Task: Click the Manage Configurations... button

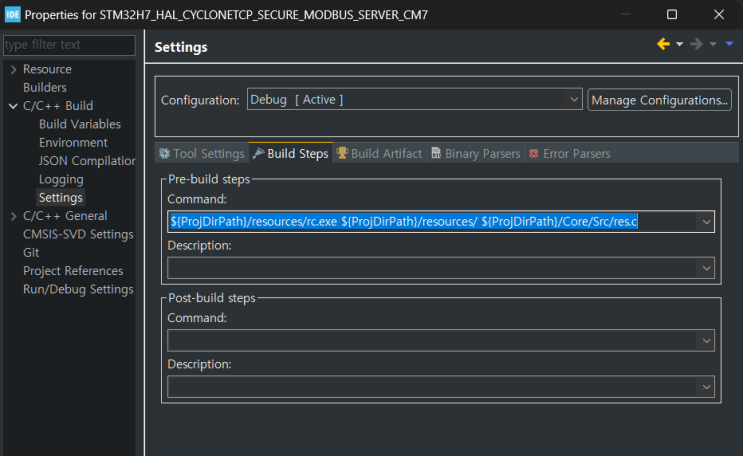Action: 659,100
